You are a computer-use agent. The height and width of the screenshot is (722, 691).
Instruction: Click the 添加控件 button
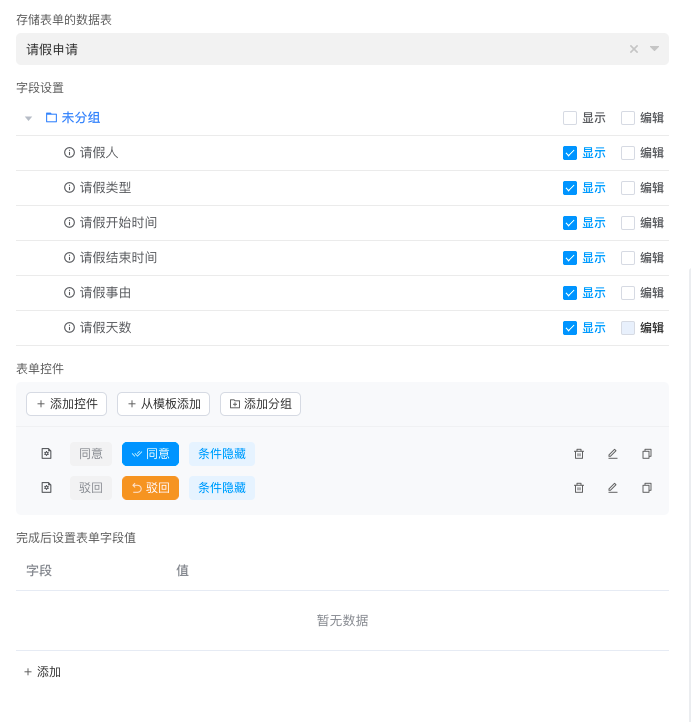66,404
